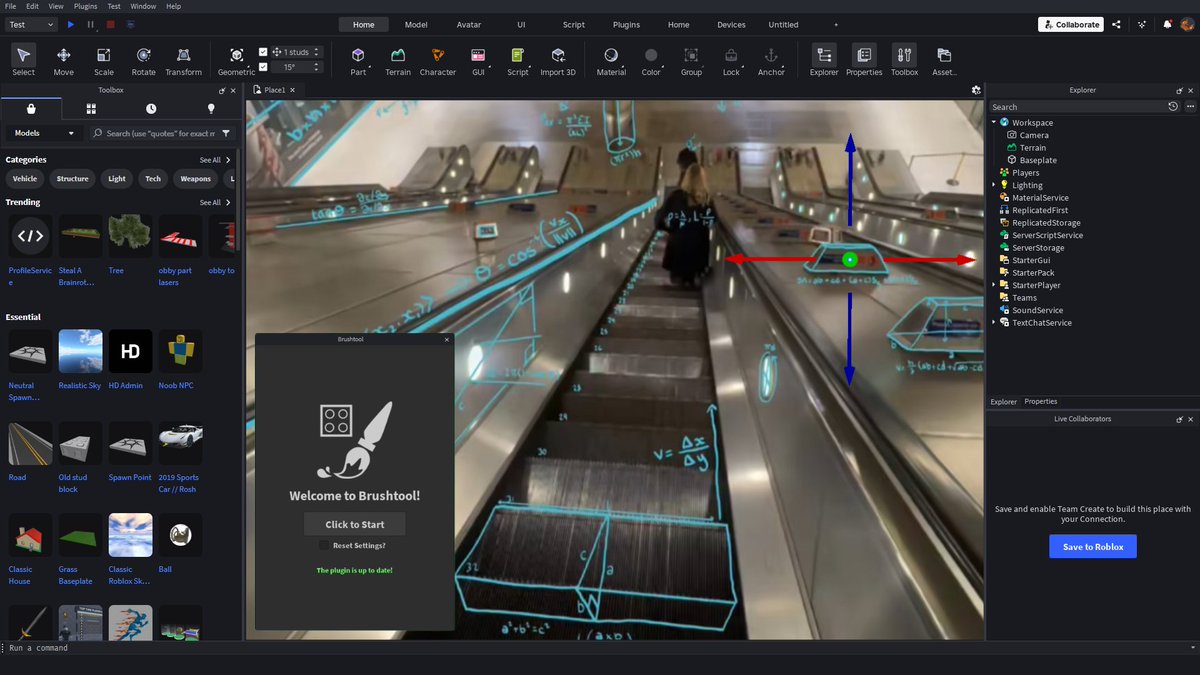Select the Weapons category chip

(x=195, y=178)
